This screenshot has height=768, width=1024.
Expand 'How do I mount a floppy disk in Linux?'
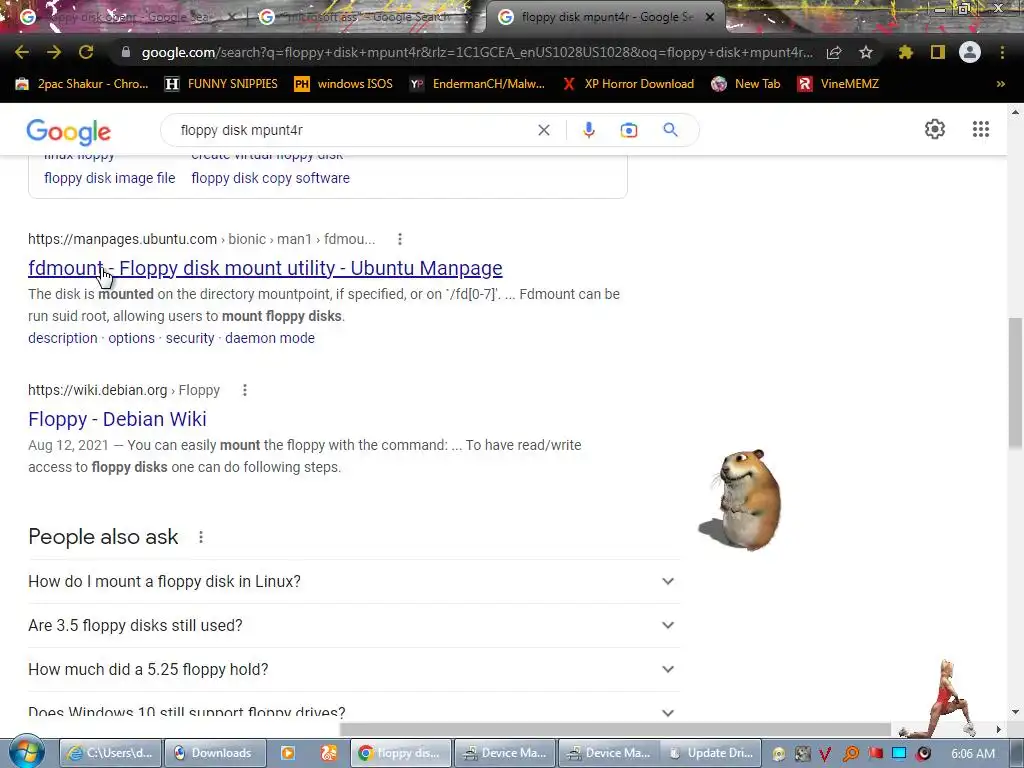353,581
